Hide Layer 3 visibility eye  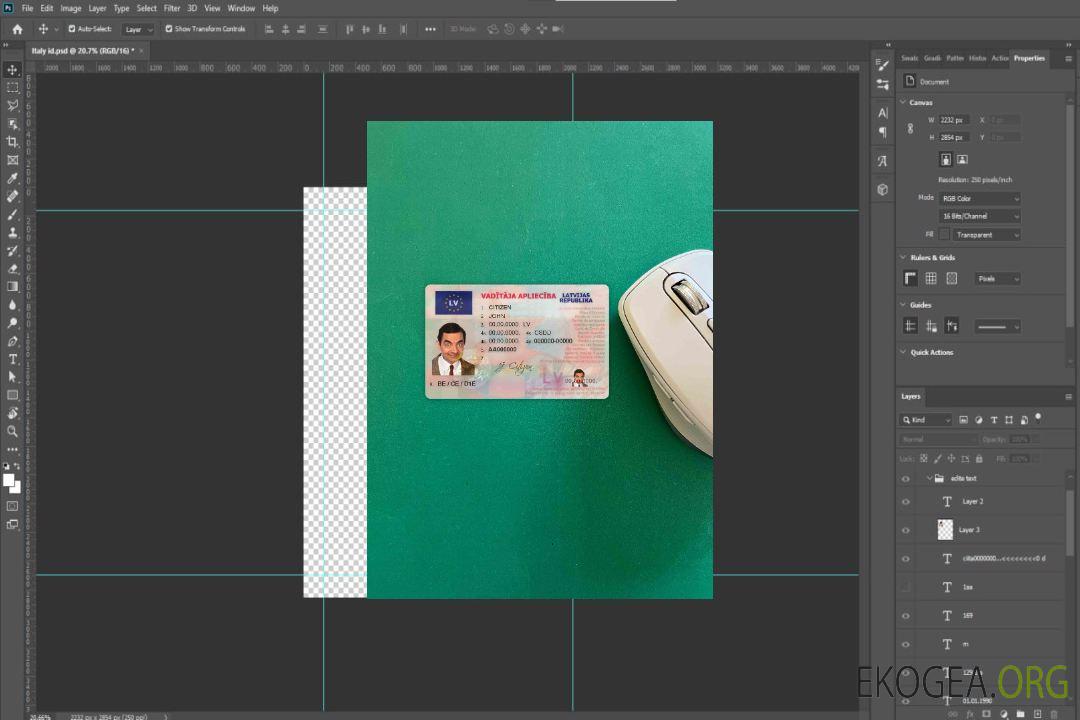click(x=906, y=530)
